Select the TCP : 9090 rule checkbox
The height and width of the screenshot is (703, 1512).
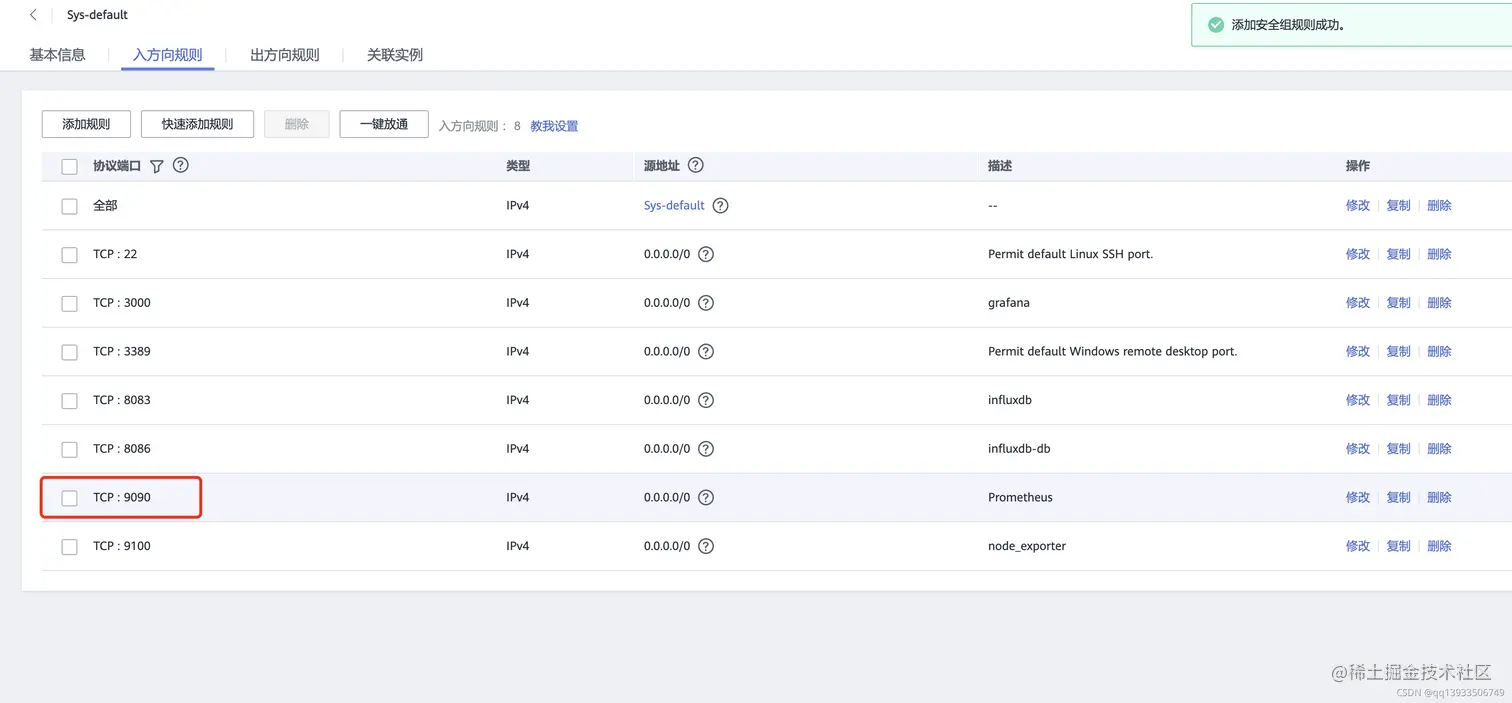69,498
